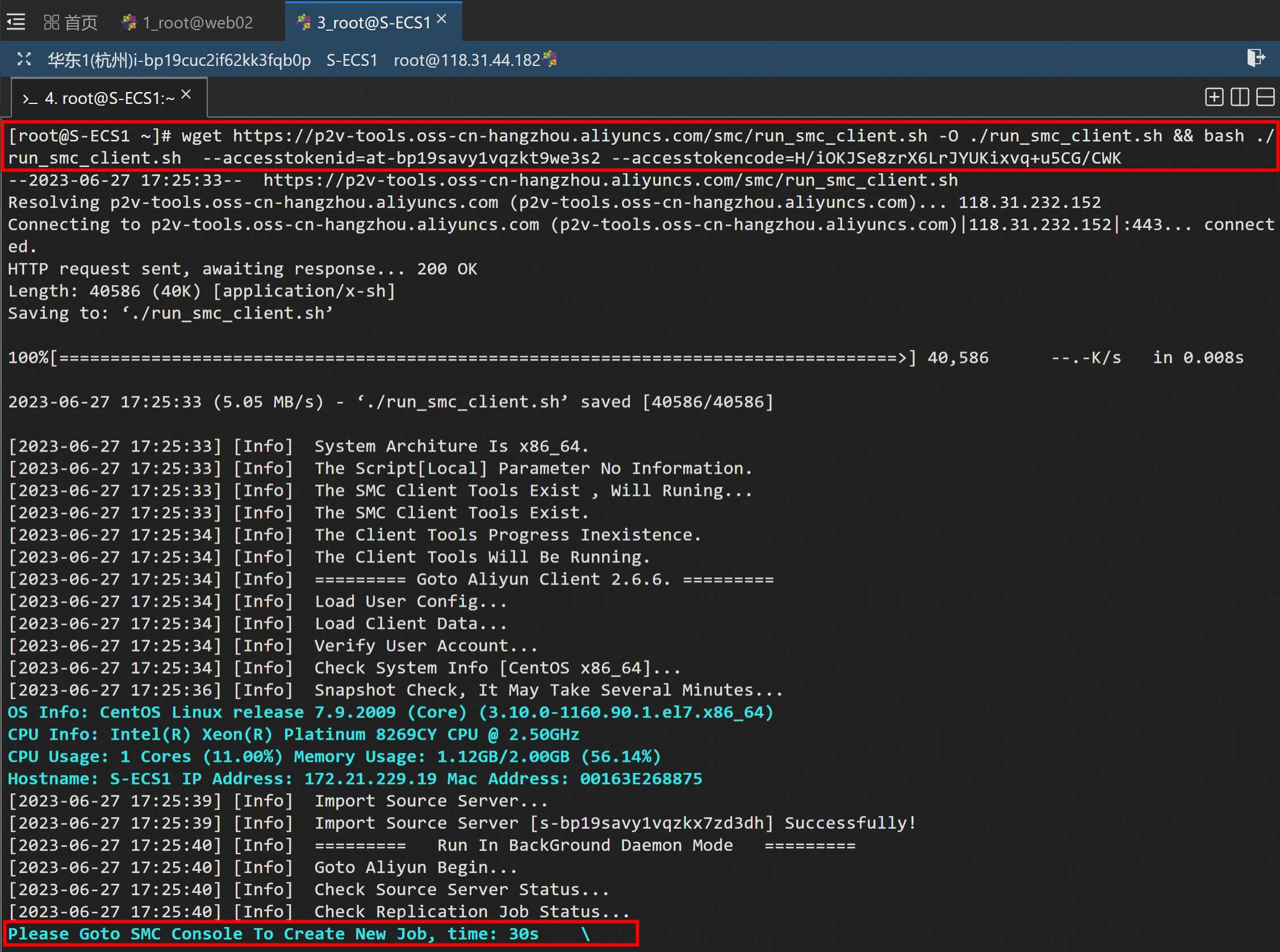Switch to the 1_root@web02 session tab
The width and height of the screenshot is (1280, 952).
(x=198, y=23)
